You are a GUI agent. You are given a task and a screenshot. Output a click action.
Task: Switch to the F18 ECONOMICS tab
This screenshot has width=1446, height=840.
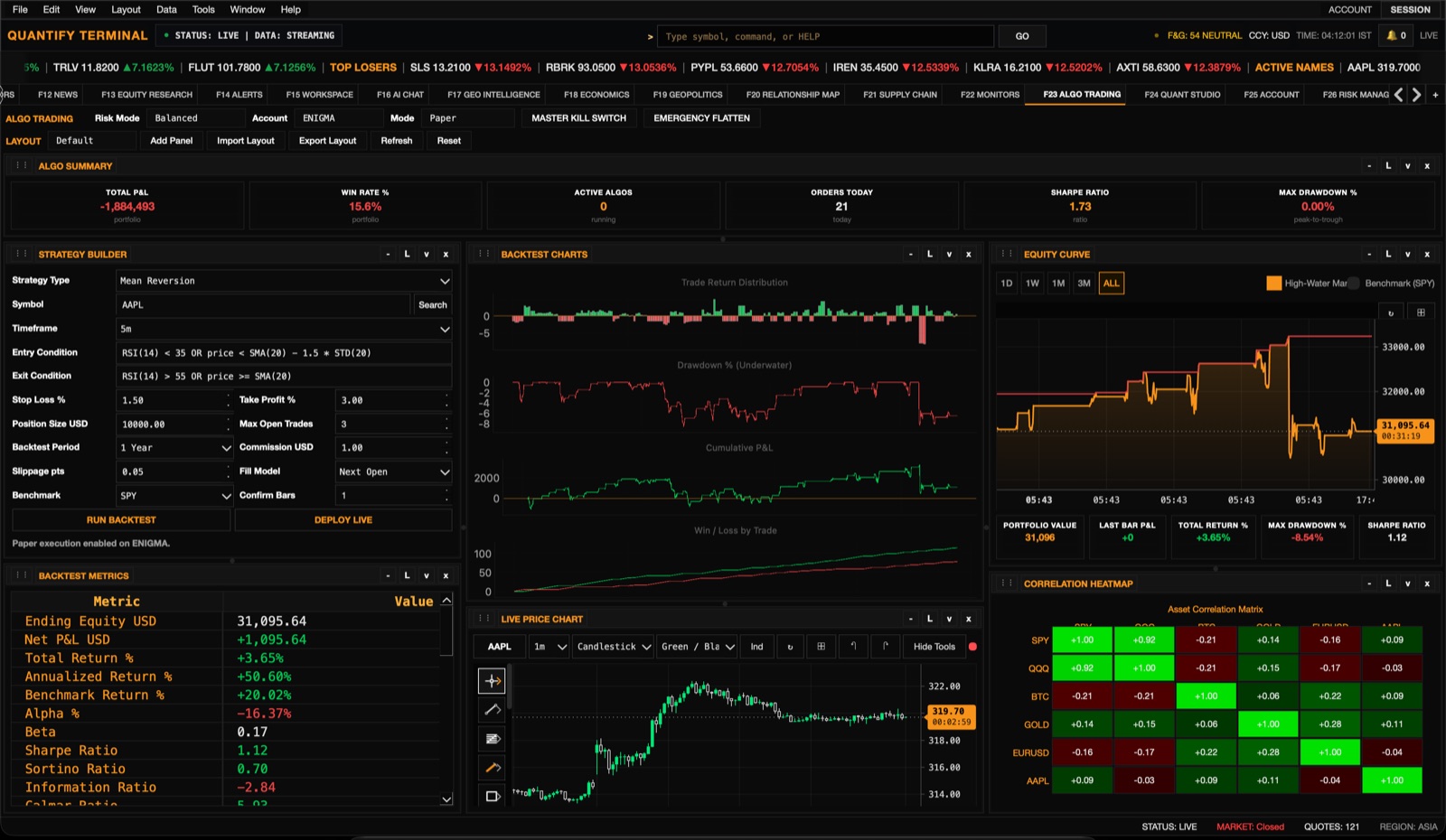click(x=596, y=94)
